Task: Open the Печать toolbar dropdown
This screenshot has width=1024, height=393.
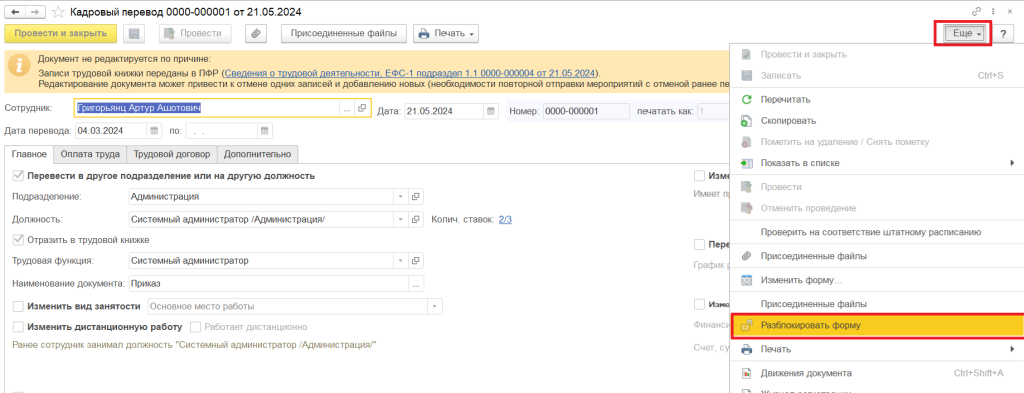Action: point(446,33)
